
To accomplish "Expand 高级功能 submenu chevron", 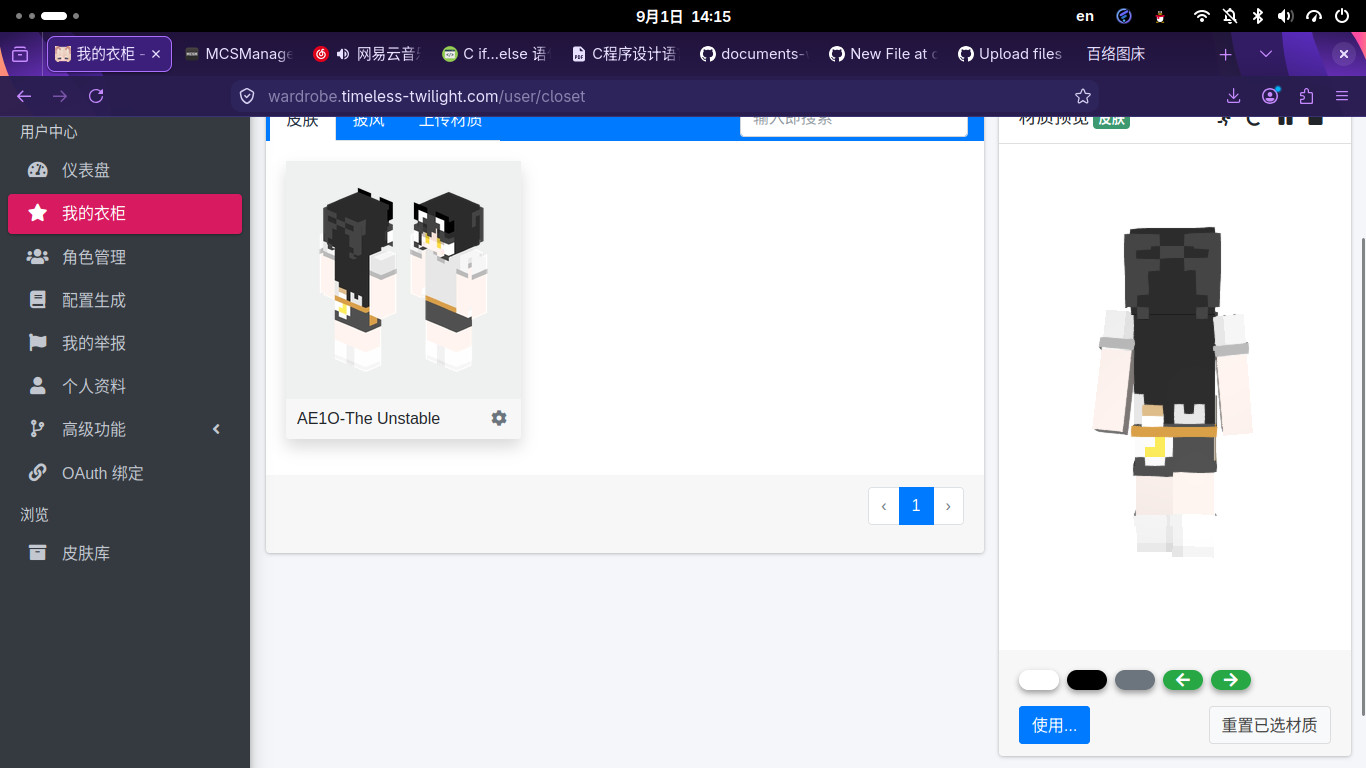I will pyautogui.click(x=217, y=429).
